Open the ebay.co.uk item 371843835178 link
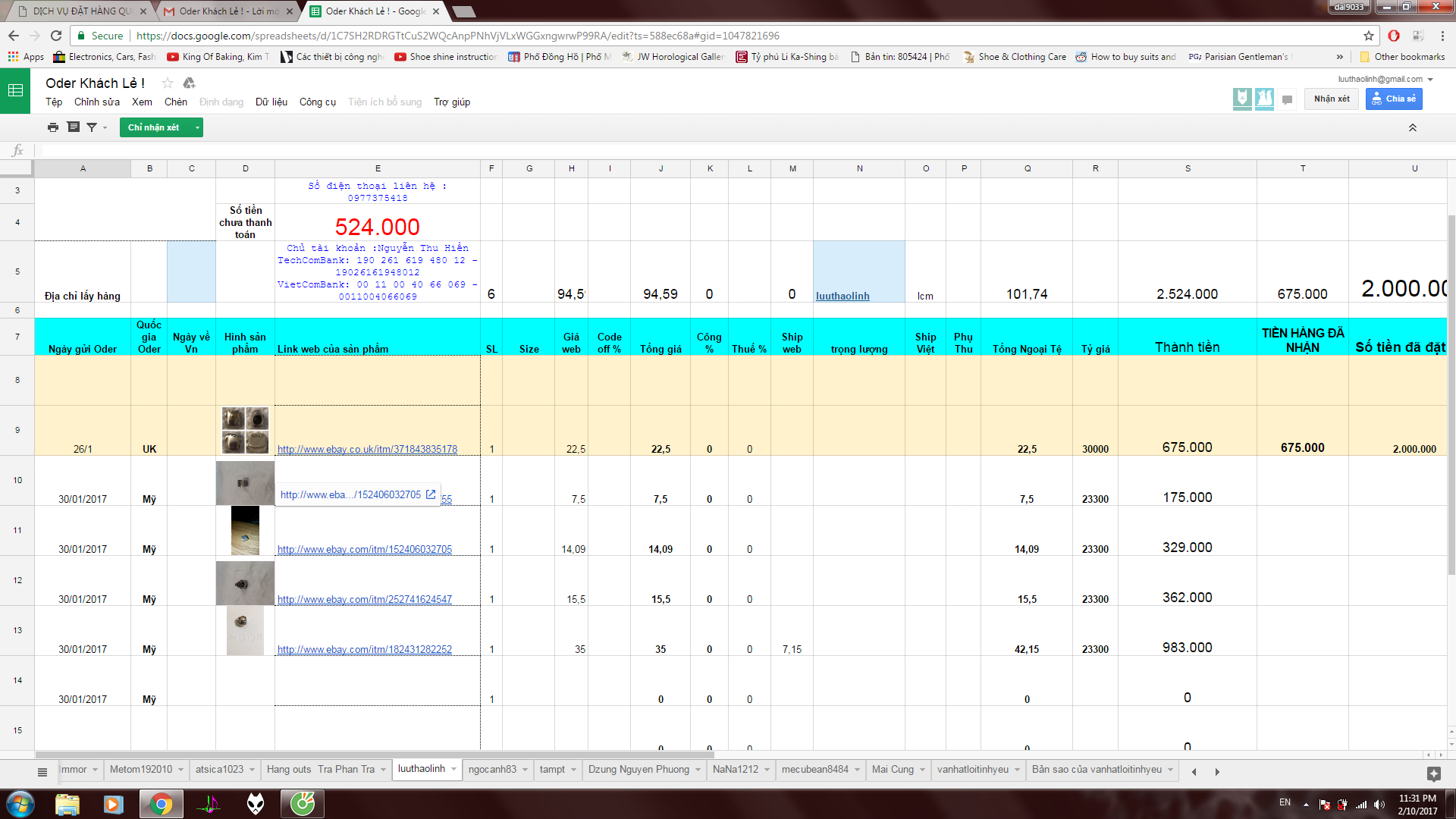 pyautogui.click(x=367, y=449)
